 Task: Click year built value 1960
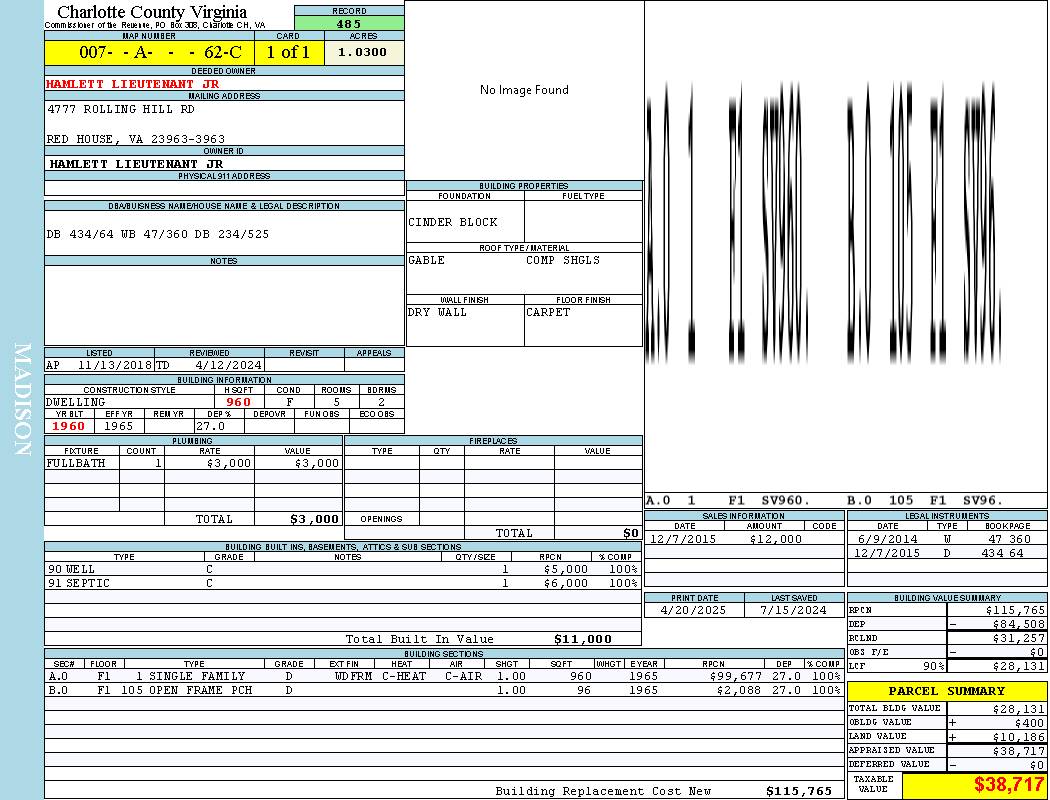(x=68, y=426)
